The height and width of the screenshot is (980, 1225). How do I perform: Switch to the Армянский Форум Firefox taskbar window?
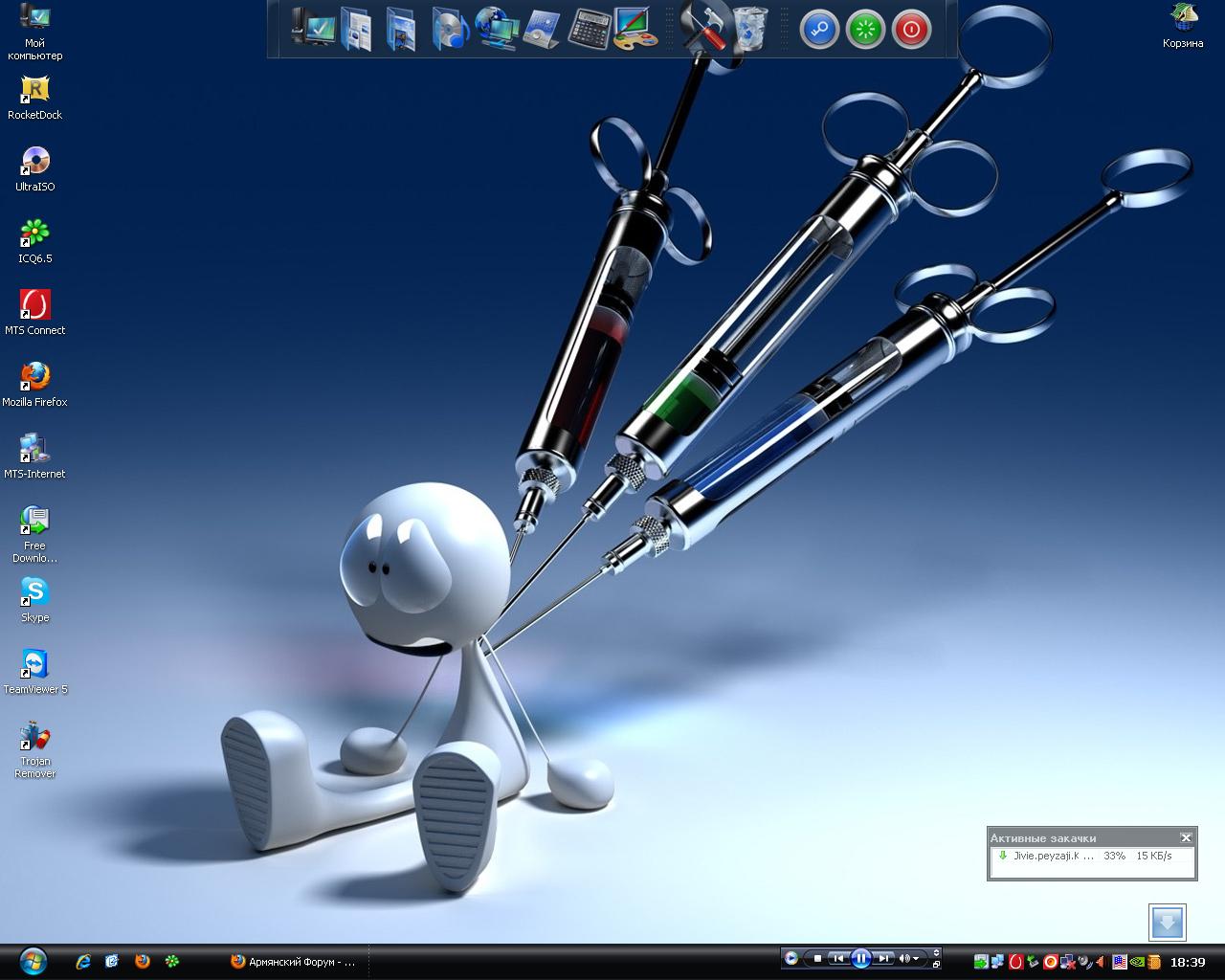(x=293, y=962)
